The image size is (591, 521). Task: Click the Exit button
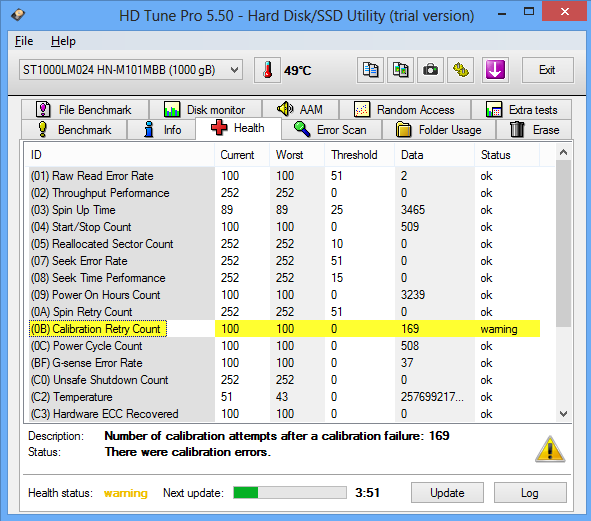547,70
